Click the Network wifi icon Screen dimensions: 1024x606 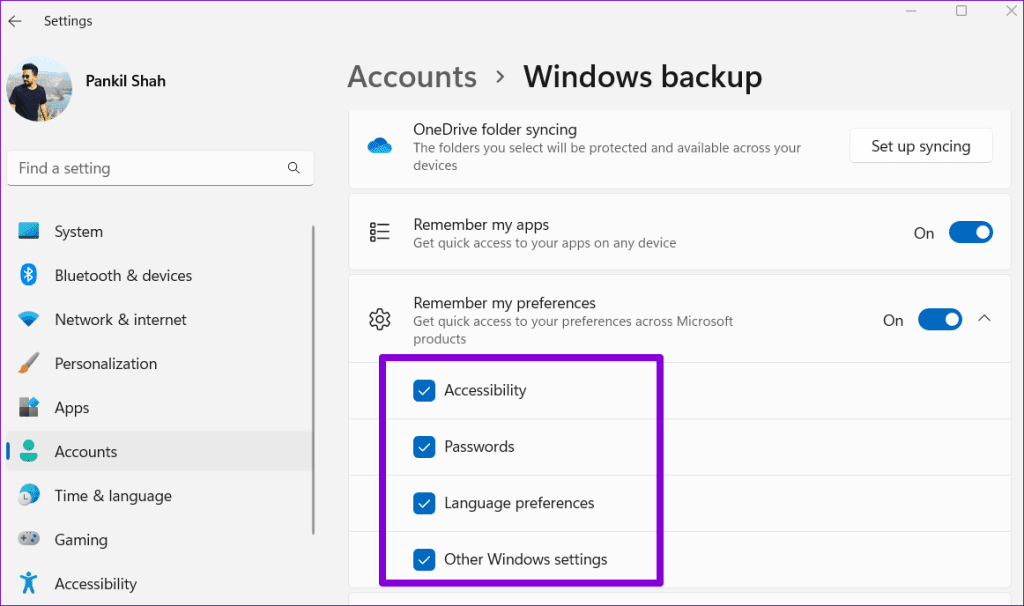(29, 319)
